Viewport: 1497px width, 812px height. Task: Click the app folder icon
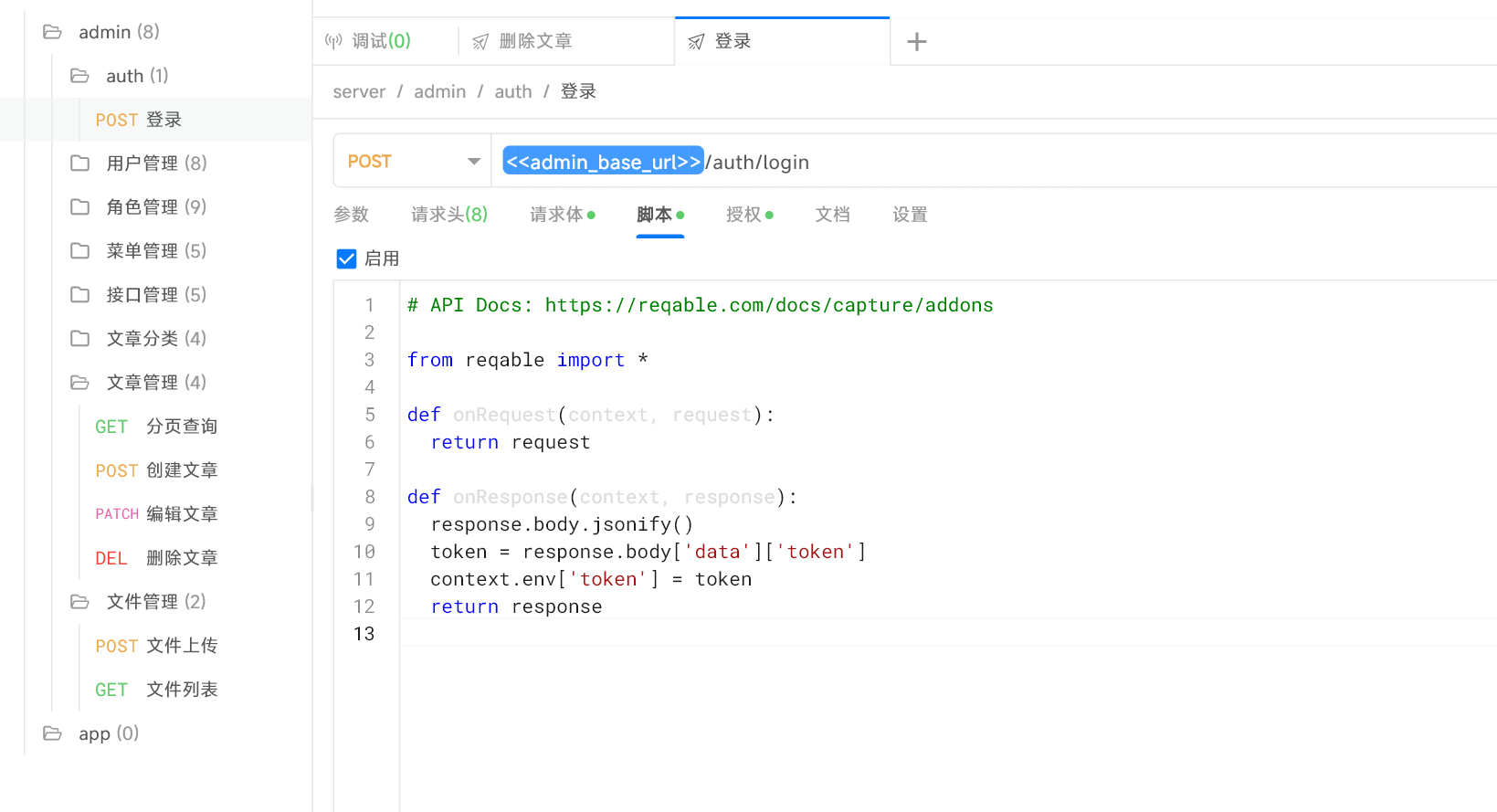pos(52,733)
